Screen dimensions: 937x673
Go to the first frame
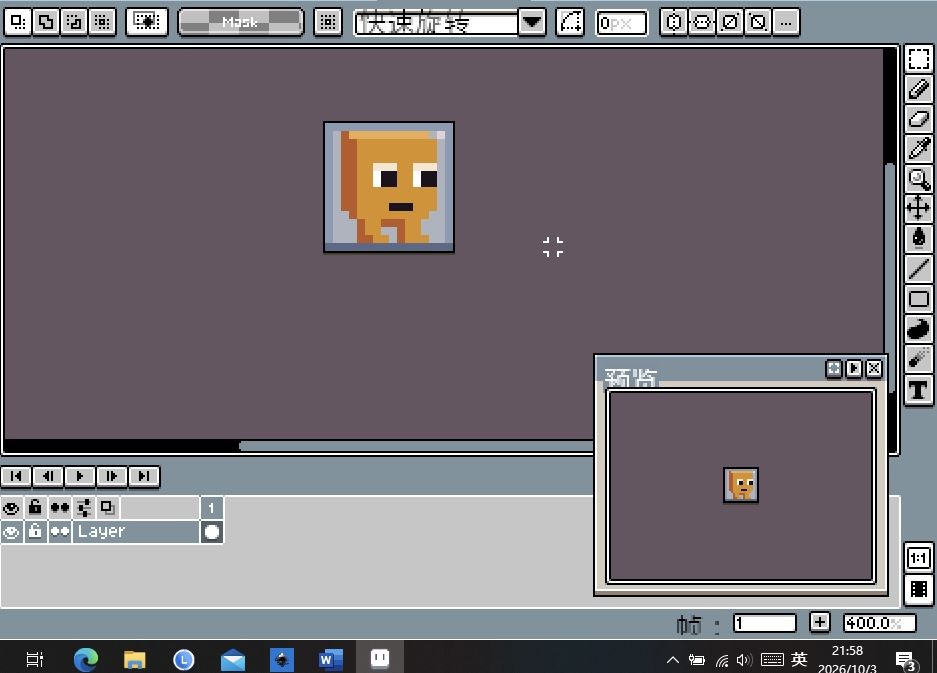(x=17, y=476)
